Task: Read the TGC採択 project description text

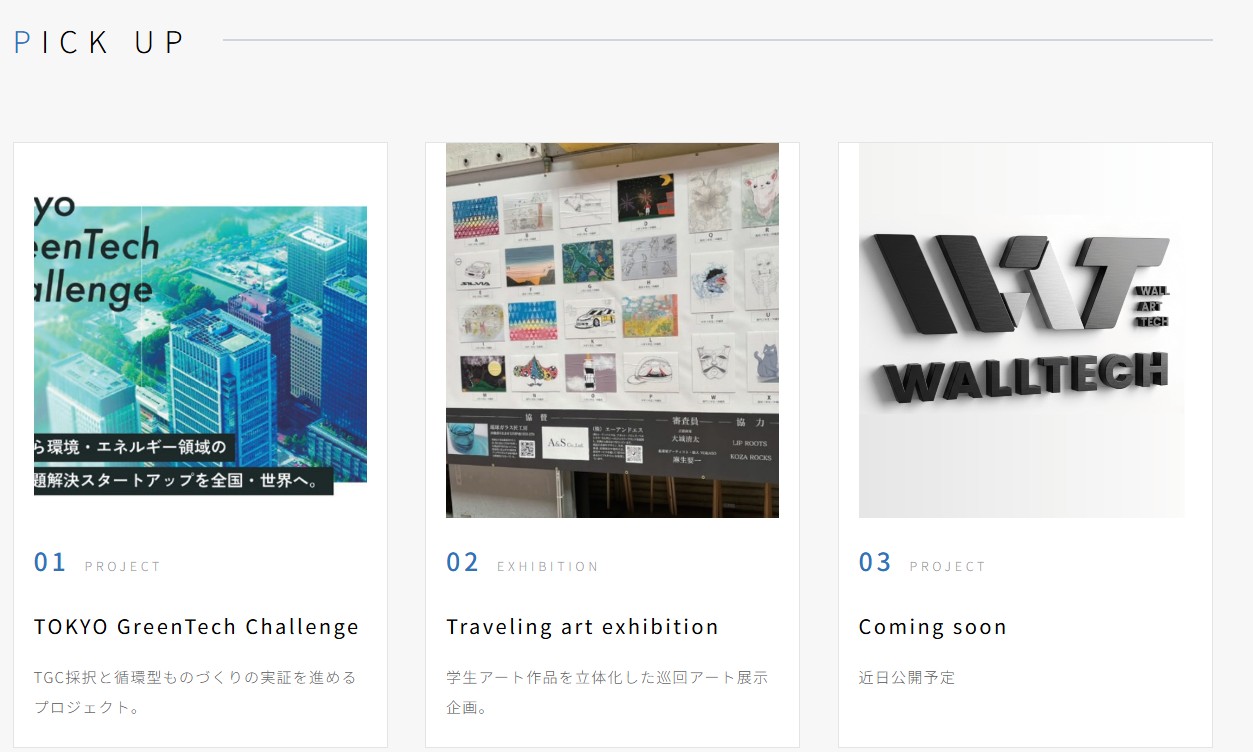Action: (196, 692)
